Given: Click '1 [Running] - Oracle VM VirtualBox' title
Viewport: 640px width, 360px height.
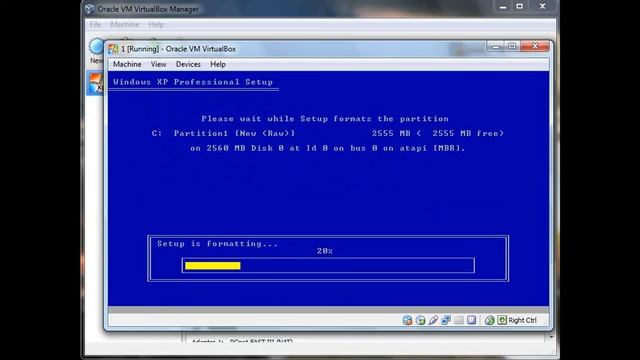Looking at the screenshot, I should [x=178, y=49].
